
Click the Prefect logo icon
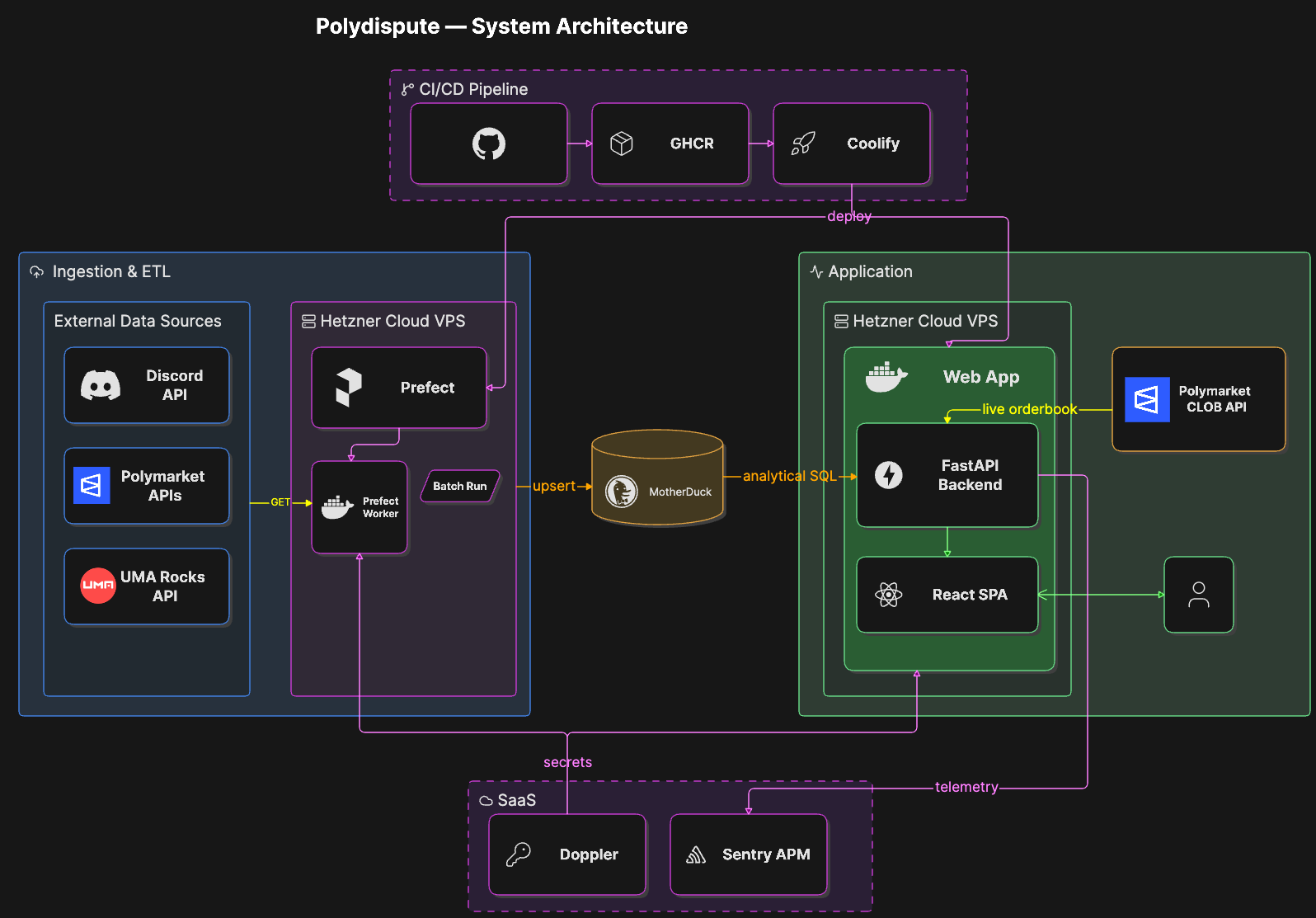pos(349,388)
